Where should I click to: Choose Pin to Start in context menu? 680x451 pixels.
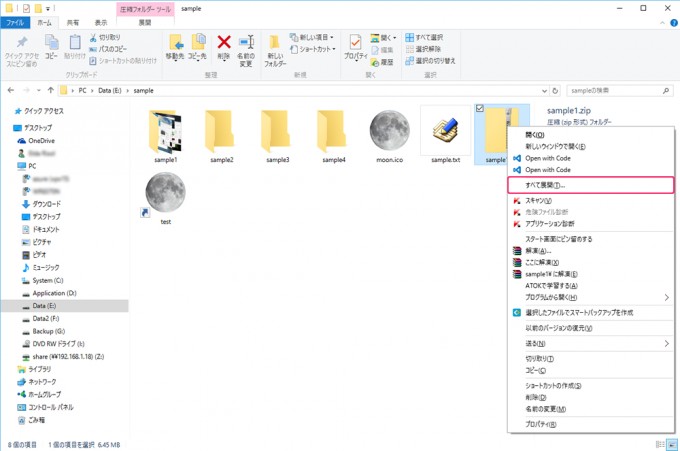(591, 239)
